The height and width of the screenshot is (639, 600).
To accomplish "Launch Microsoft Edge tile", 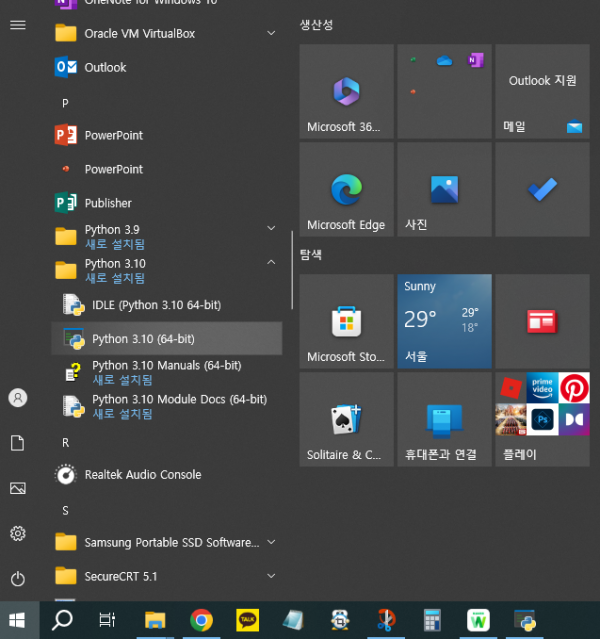I will click(x=346, y=189).
